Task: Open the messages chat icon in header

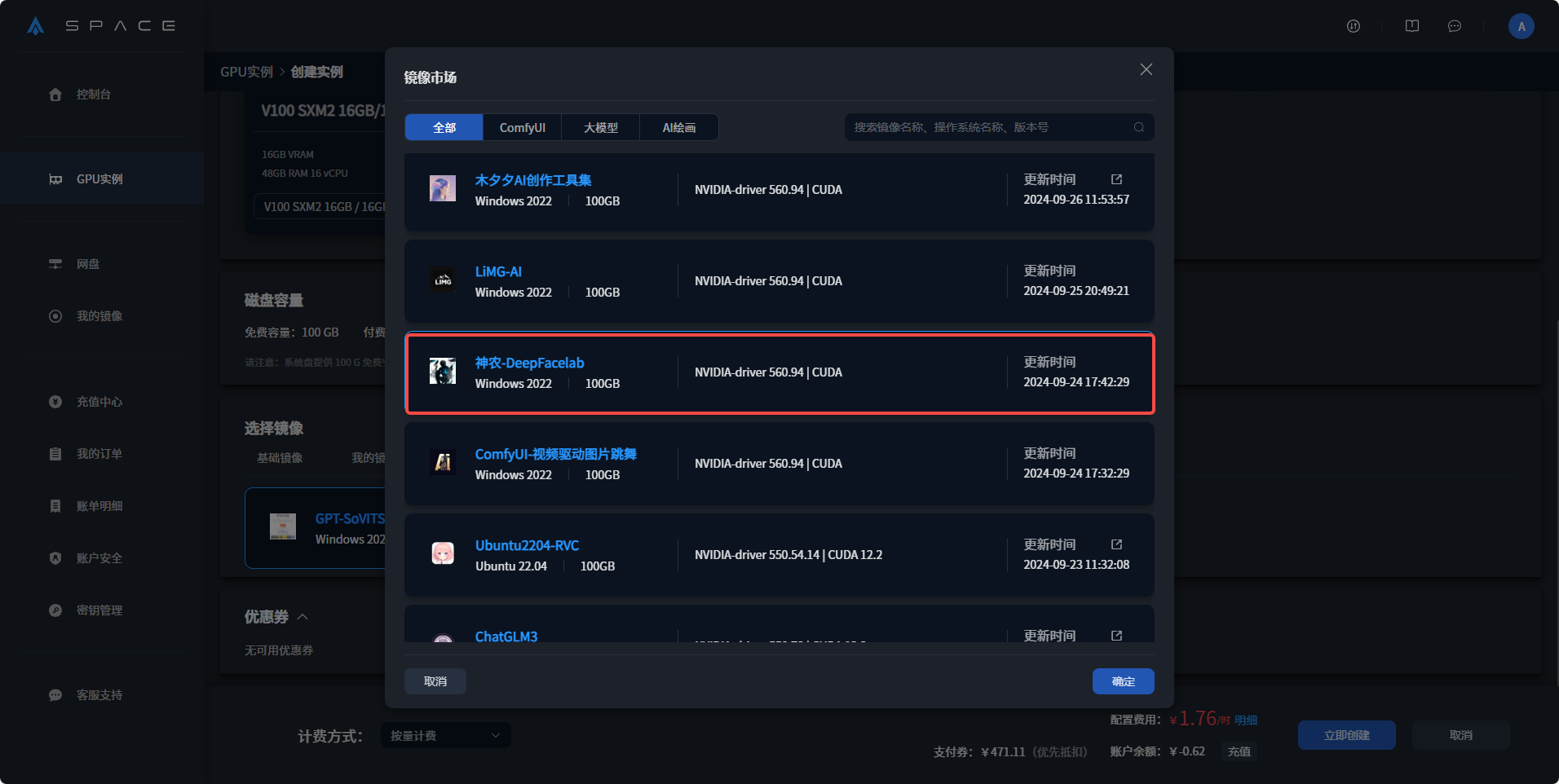Action: tap(1454, 26)
